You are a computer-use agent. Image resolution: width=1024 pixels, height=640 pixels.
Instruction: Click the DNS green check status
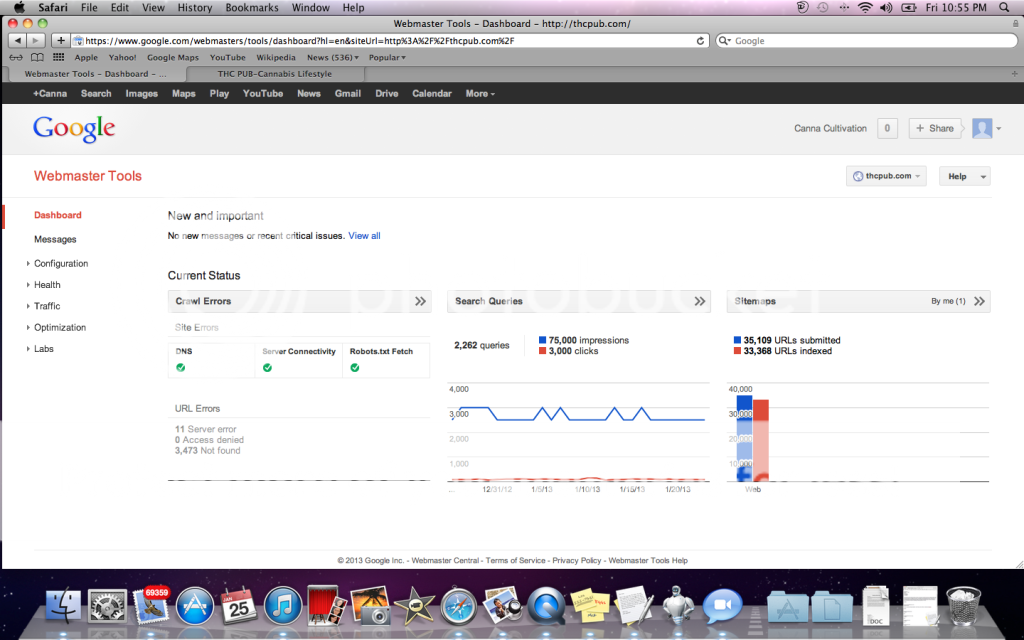[x=181, y=368]
